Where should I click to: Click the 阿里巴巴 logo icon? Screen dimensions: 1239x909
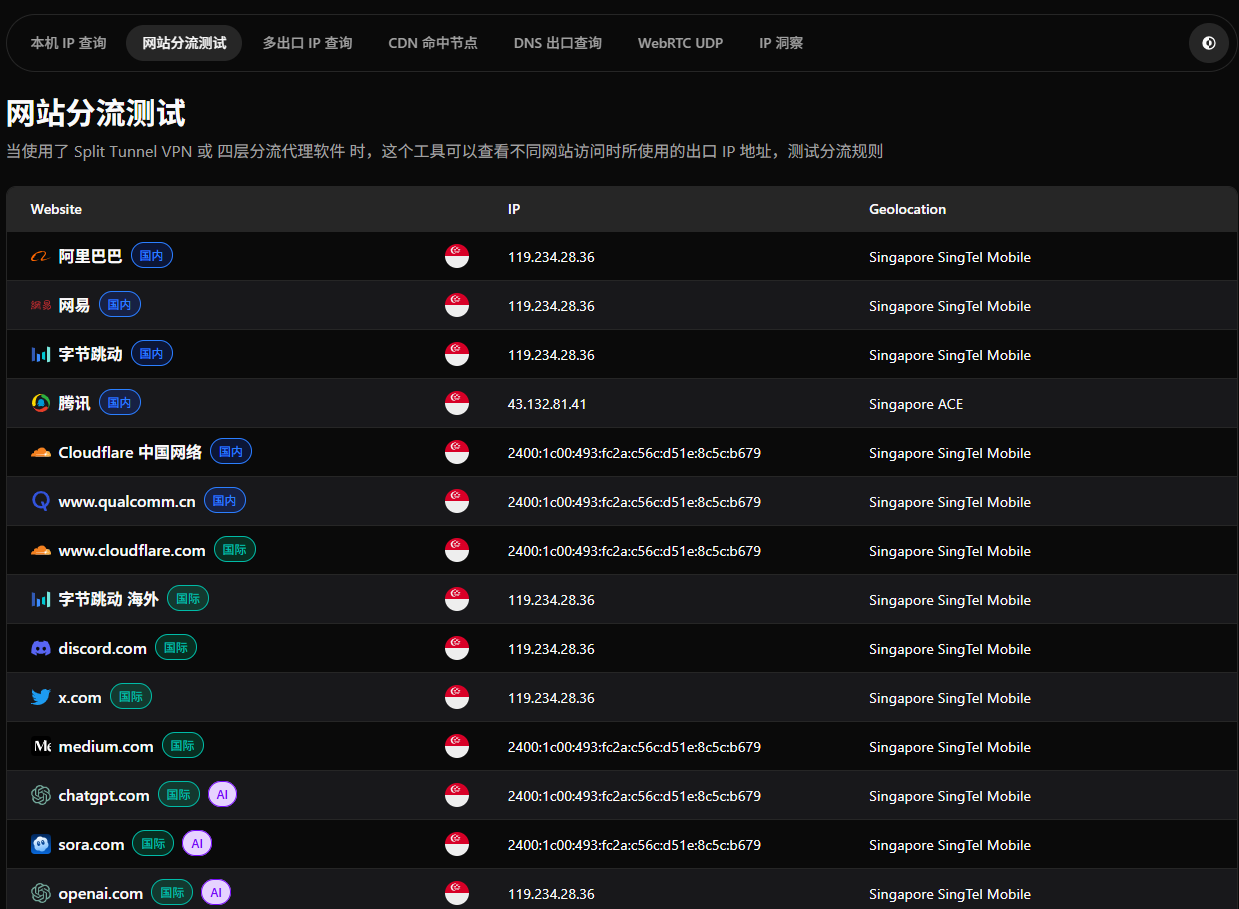tap(40, 257)
